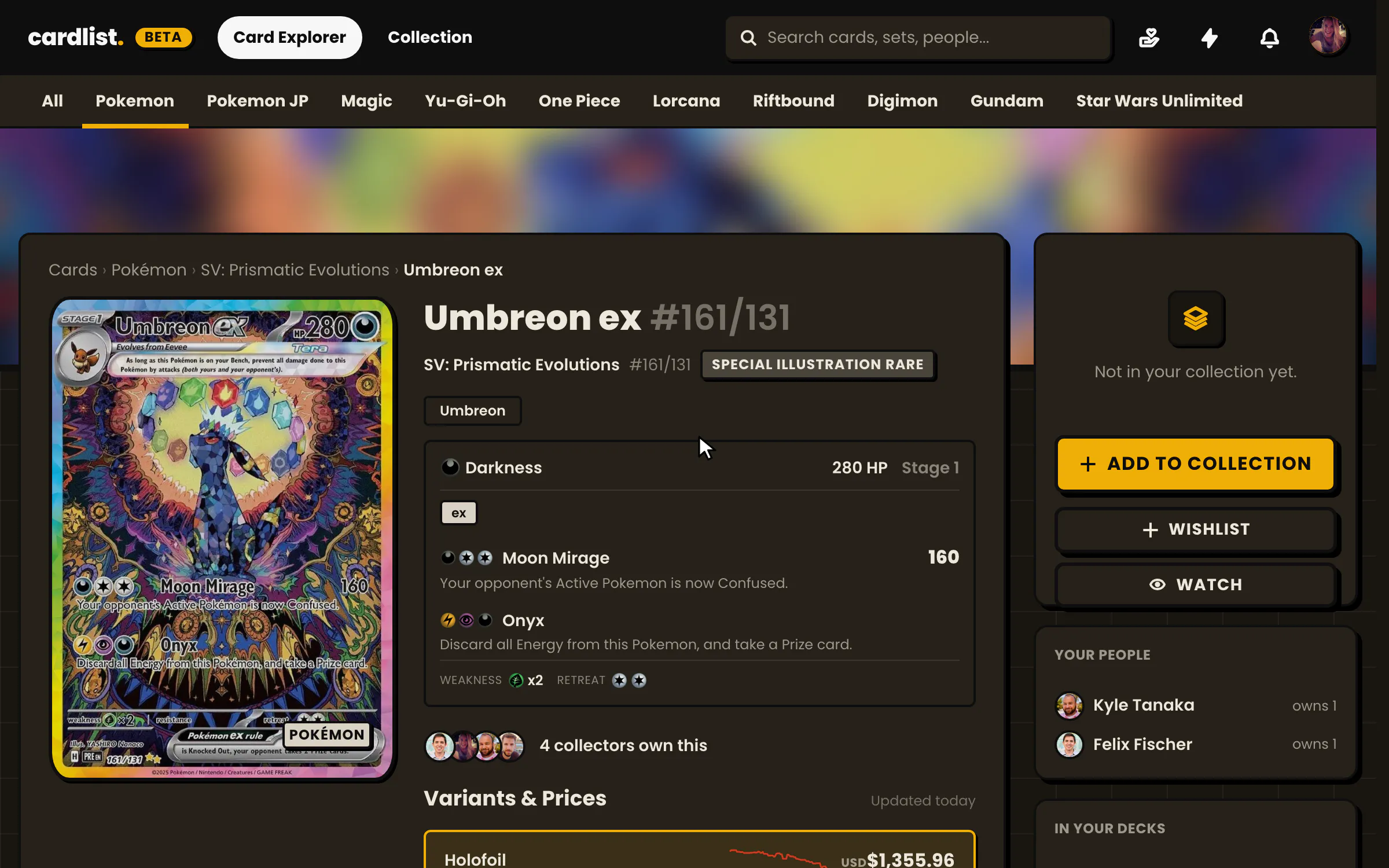Select the Lorcana category

[686, 101]
